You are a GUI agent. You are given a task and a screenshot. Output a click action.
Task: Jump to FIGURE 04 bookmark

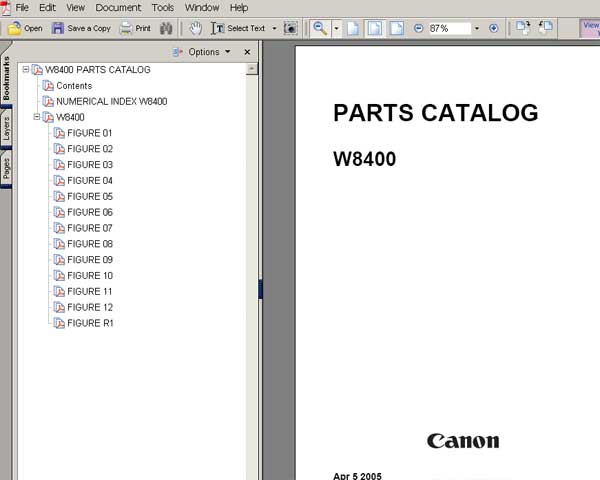tap(90, 180)
